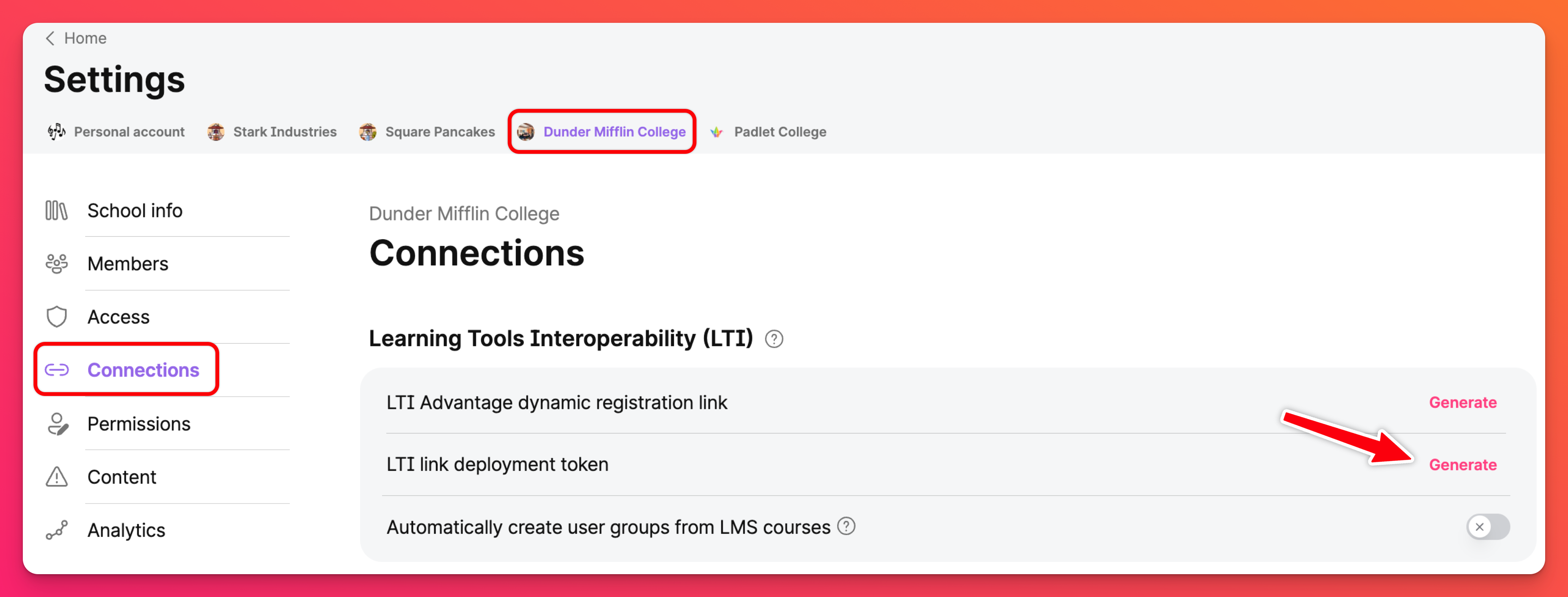1568x597 pixels.
Task: Open the Members settings section
Action: (128, 264)
